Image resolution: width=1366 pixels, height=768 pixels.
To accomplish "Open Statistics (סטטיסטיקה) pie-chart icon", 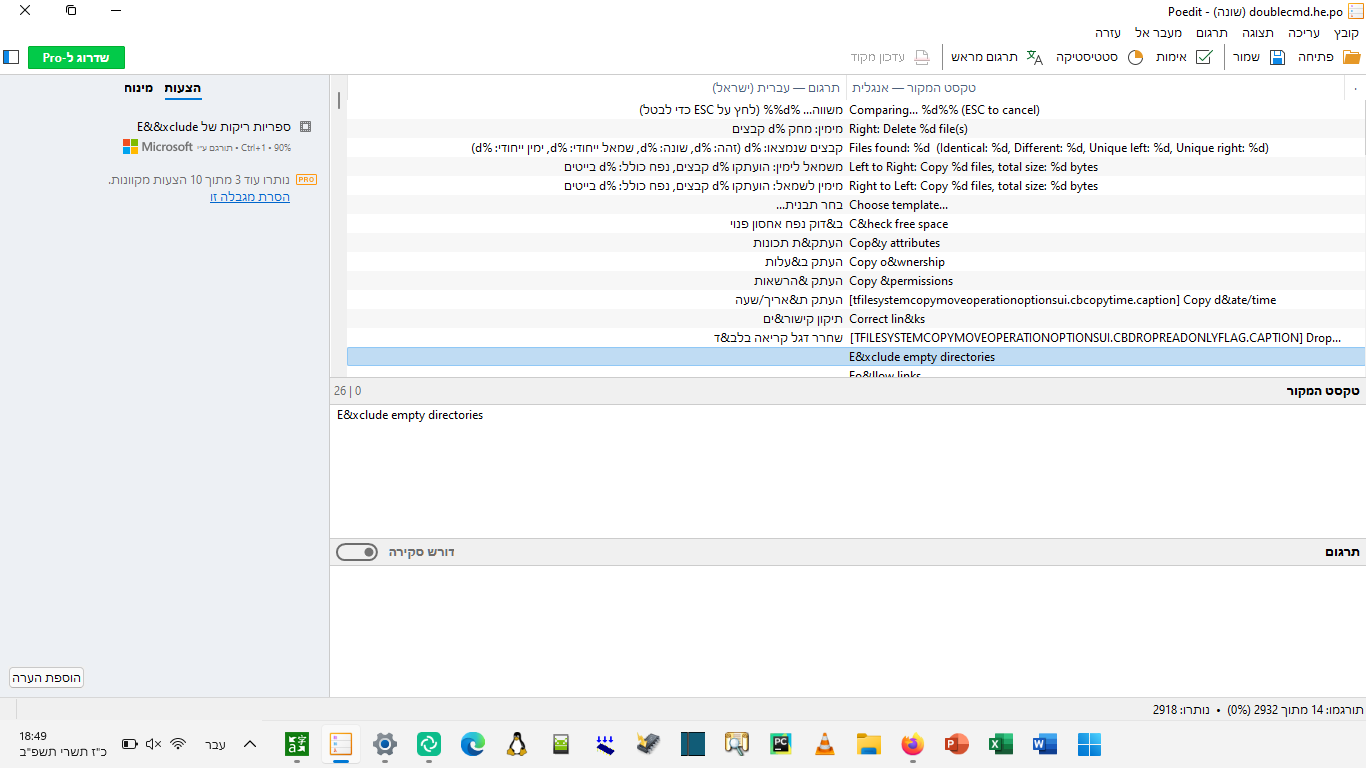I will [1135, 57].
